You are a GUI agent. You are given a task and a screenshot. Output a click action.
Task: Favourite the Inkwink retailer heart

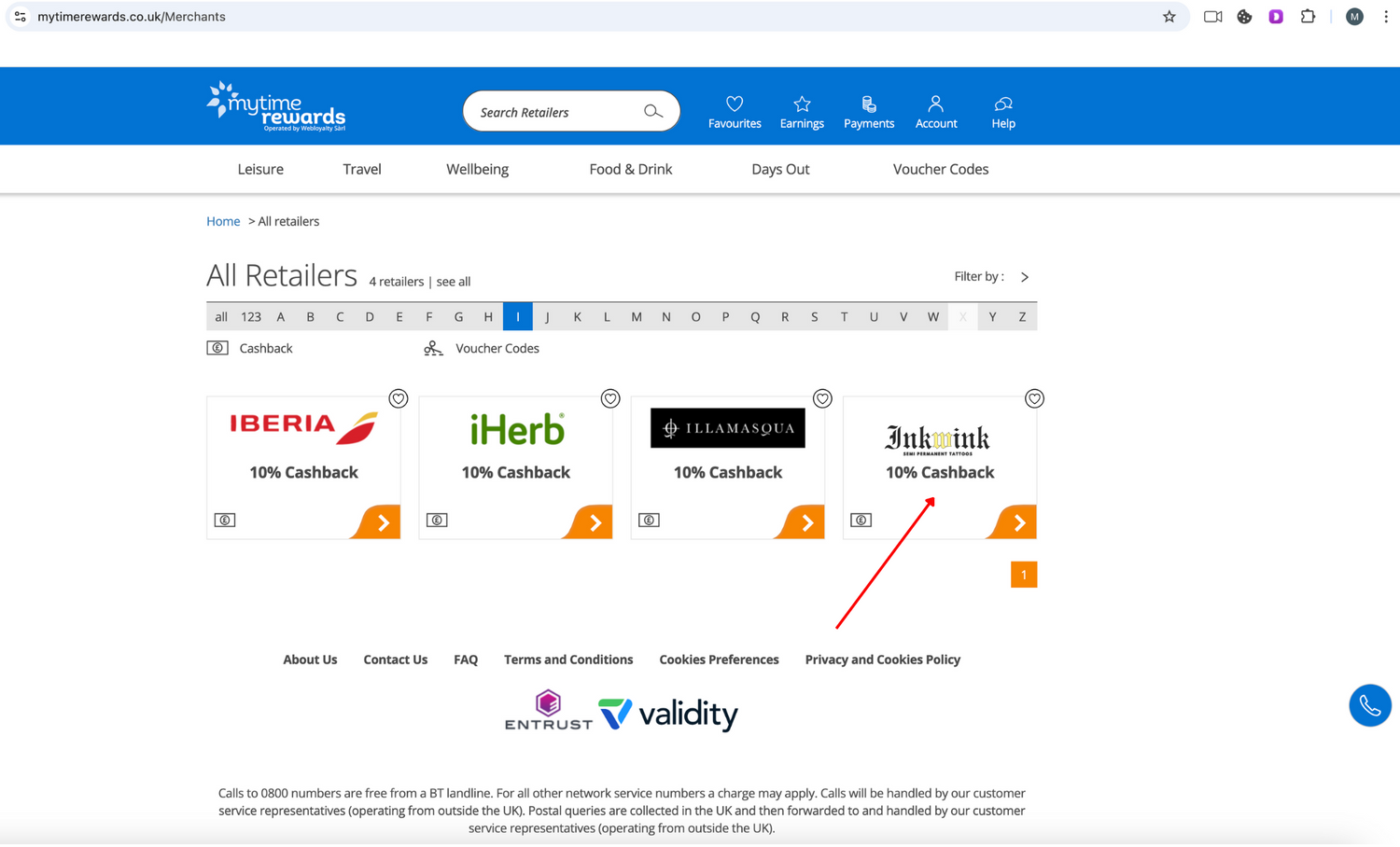click(1034, 398)
